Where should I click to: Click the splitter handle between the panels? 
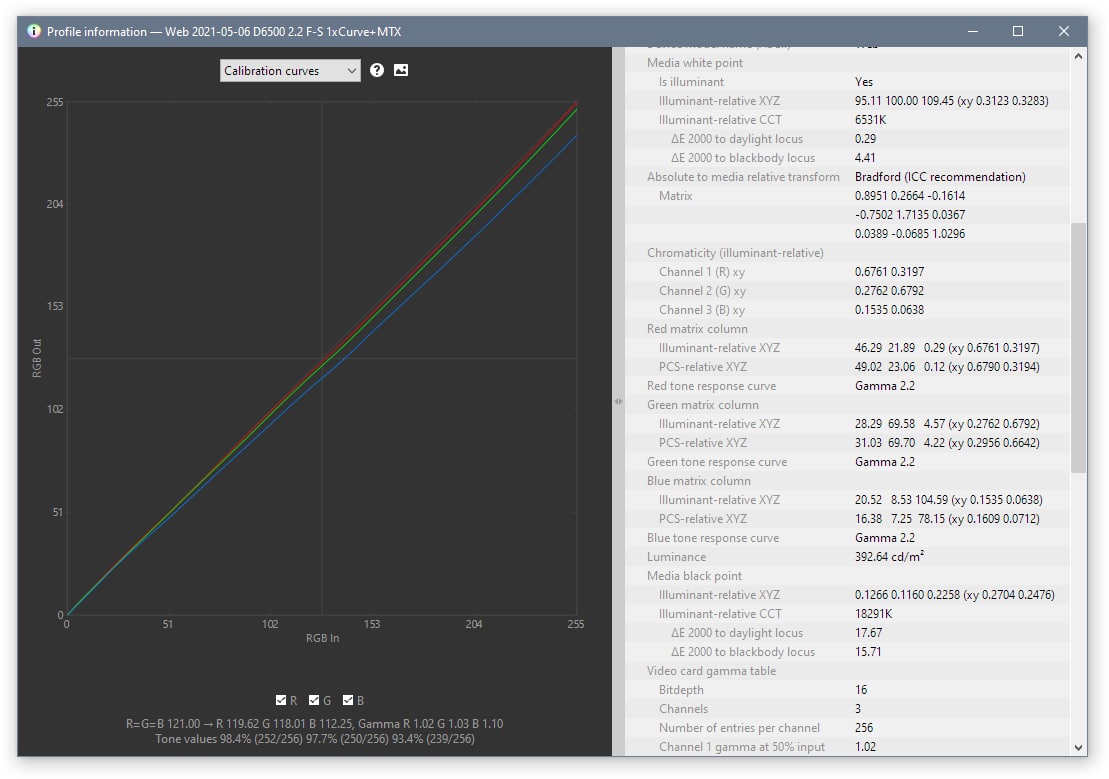point(618,401)
